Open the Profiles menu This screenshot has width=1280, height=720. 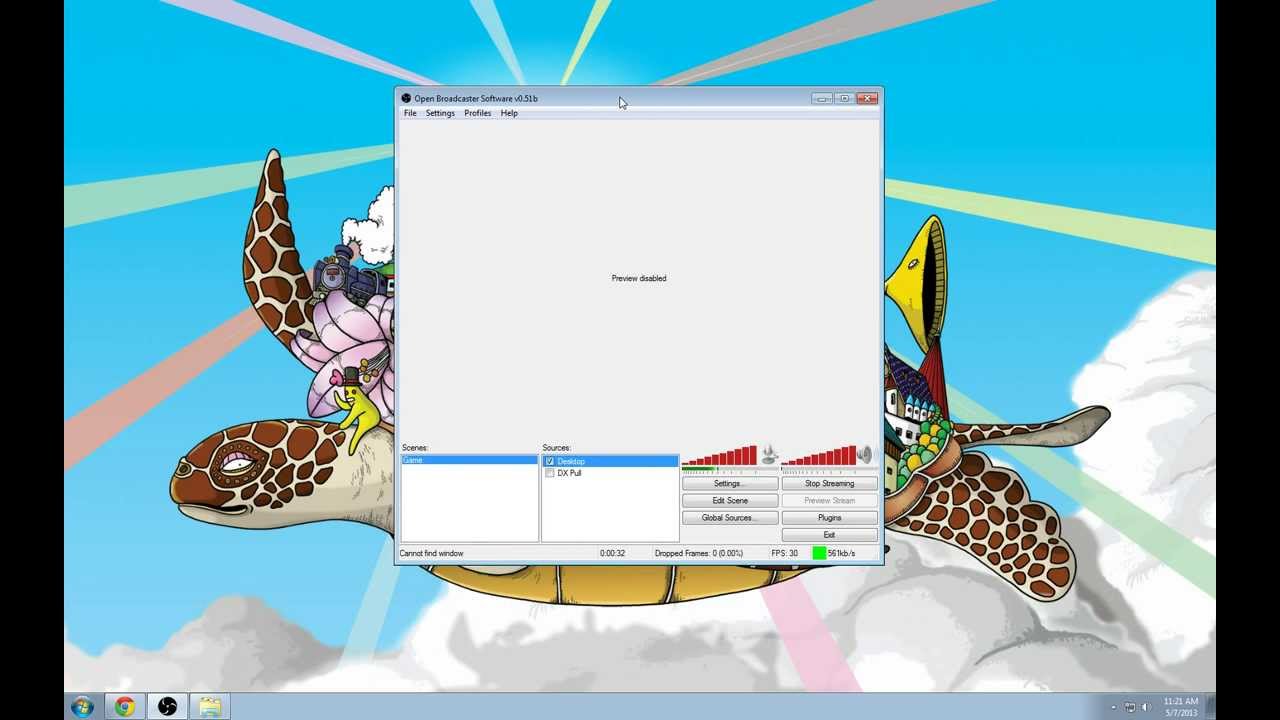tap(478, 113)
